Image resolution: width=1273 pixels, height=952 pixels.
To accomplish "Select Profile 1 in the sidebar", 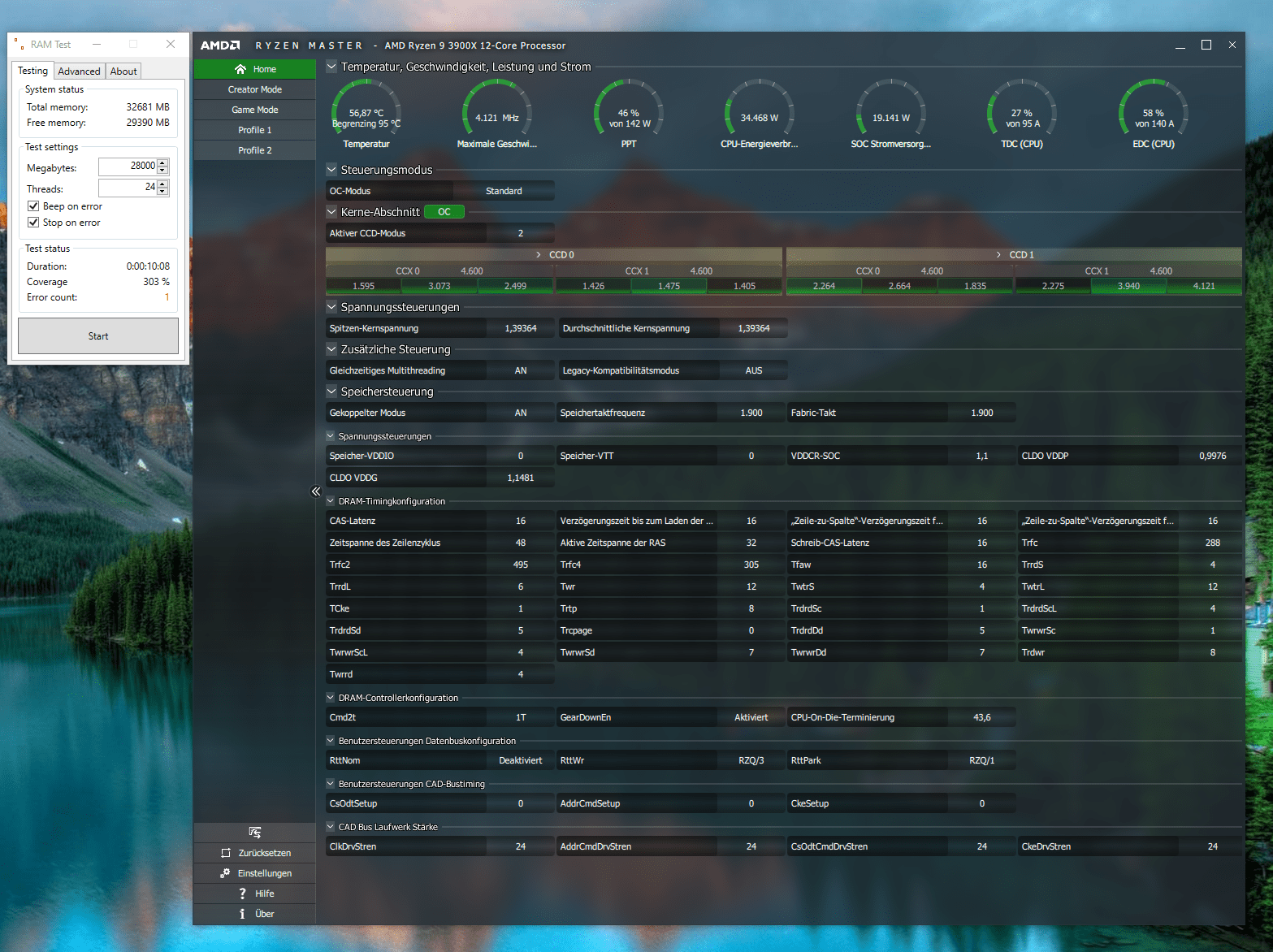I will click(254, 130).
